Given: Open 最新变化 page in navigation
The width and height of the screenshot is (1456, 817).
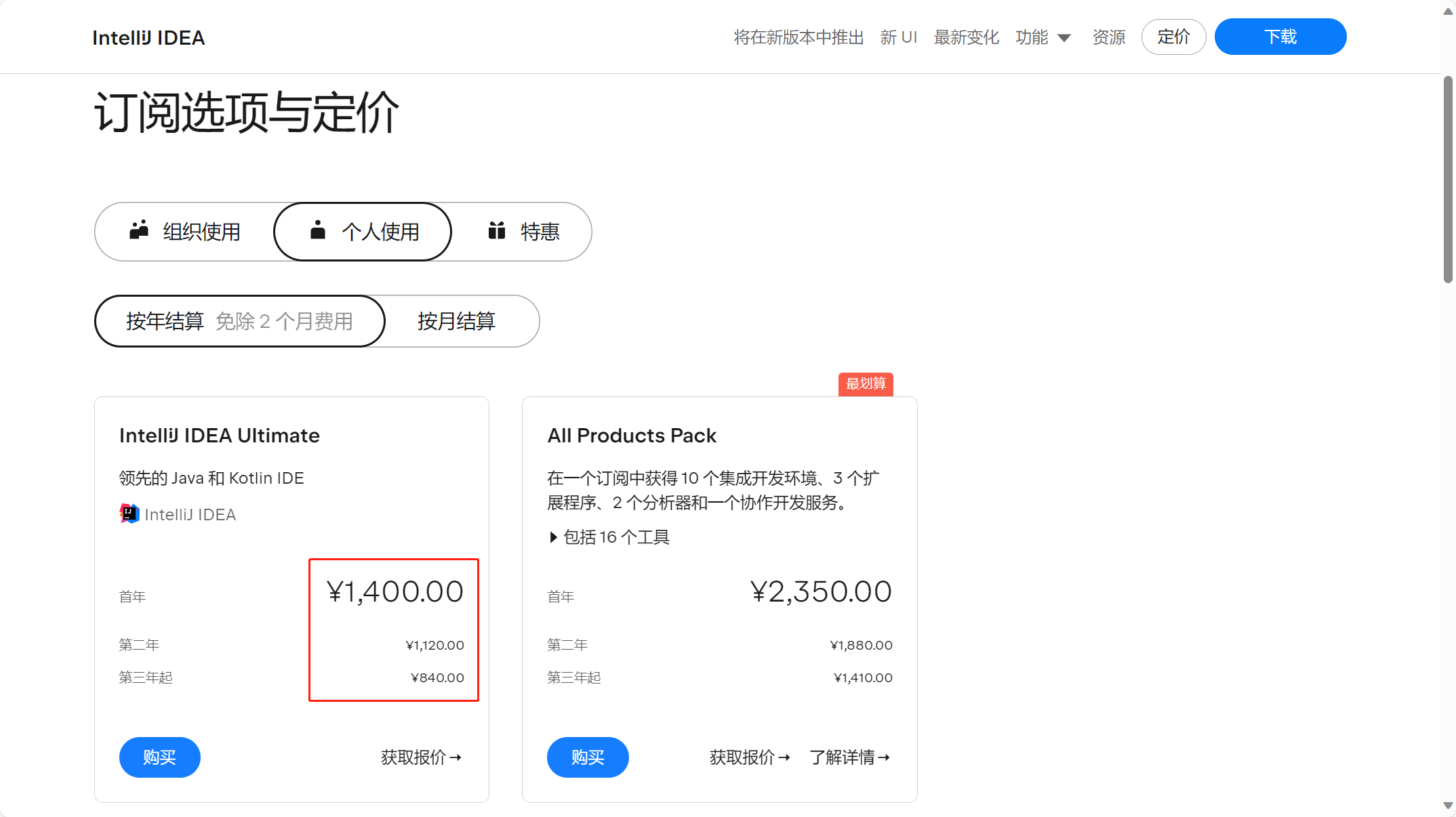Looking at the screenshot, I should tap(966, 37).
